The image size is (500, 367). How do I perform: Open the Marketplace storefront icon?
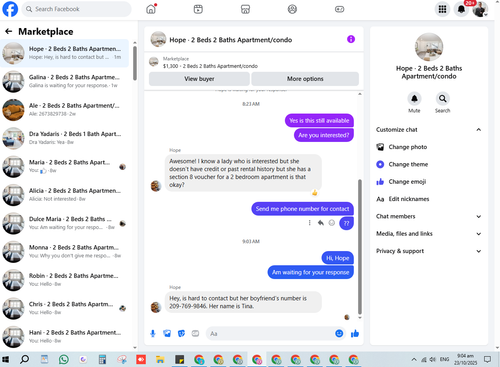point(245,9)
